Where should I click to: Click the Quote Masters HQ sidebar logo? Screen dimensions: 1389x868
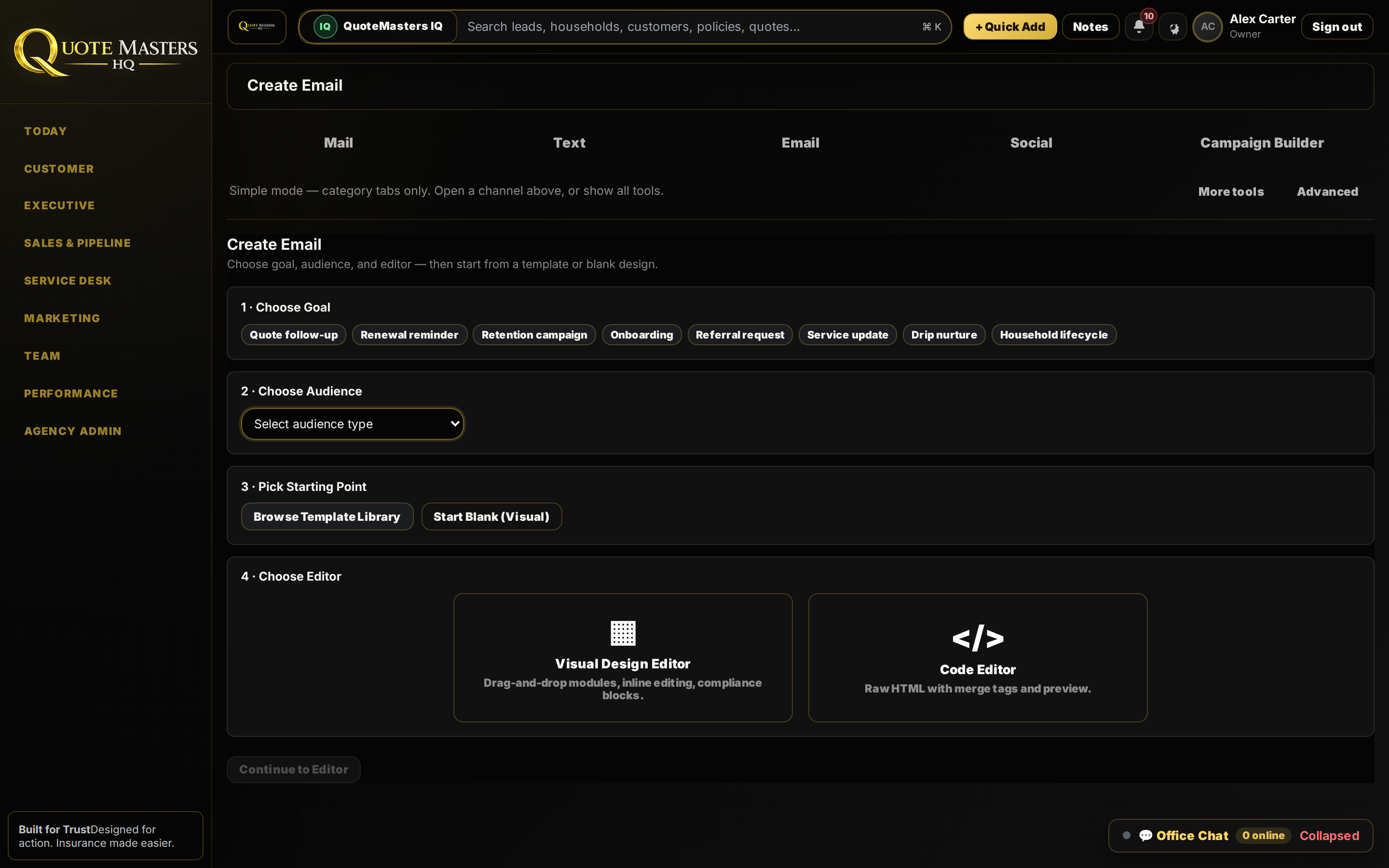coord(106,52)
